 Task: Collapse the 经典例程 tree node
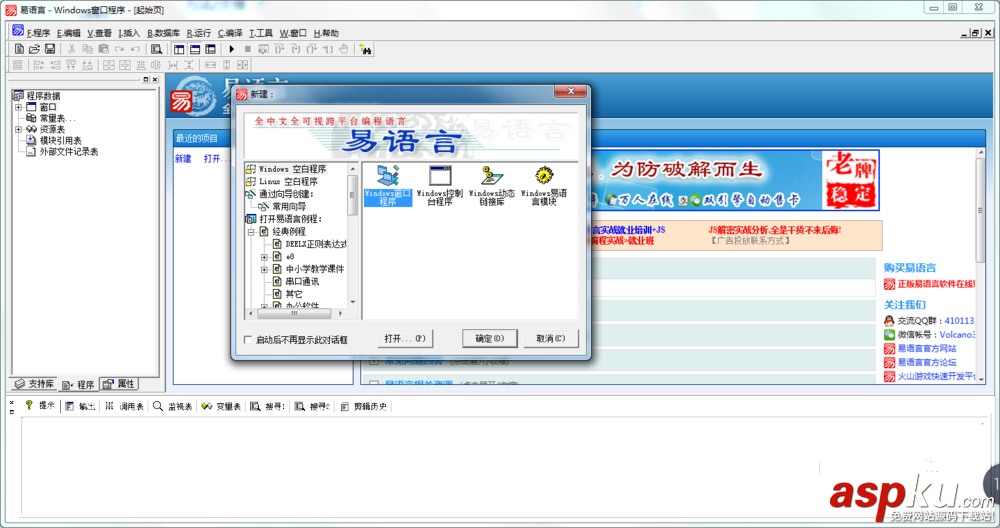[x=252, y=231]
